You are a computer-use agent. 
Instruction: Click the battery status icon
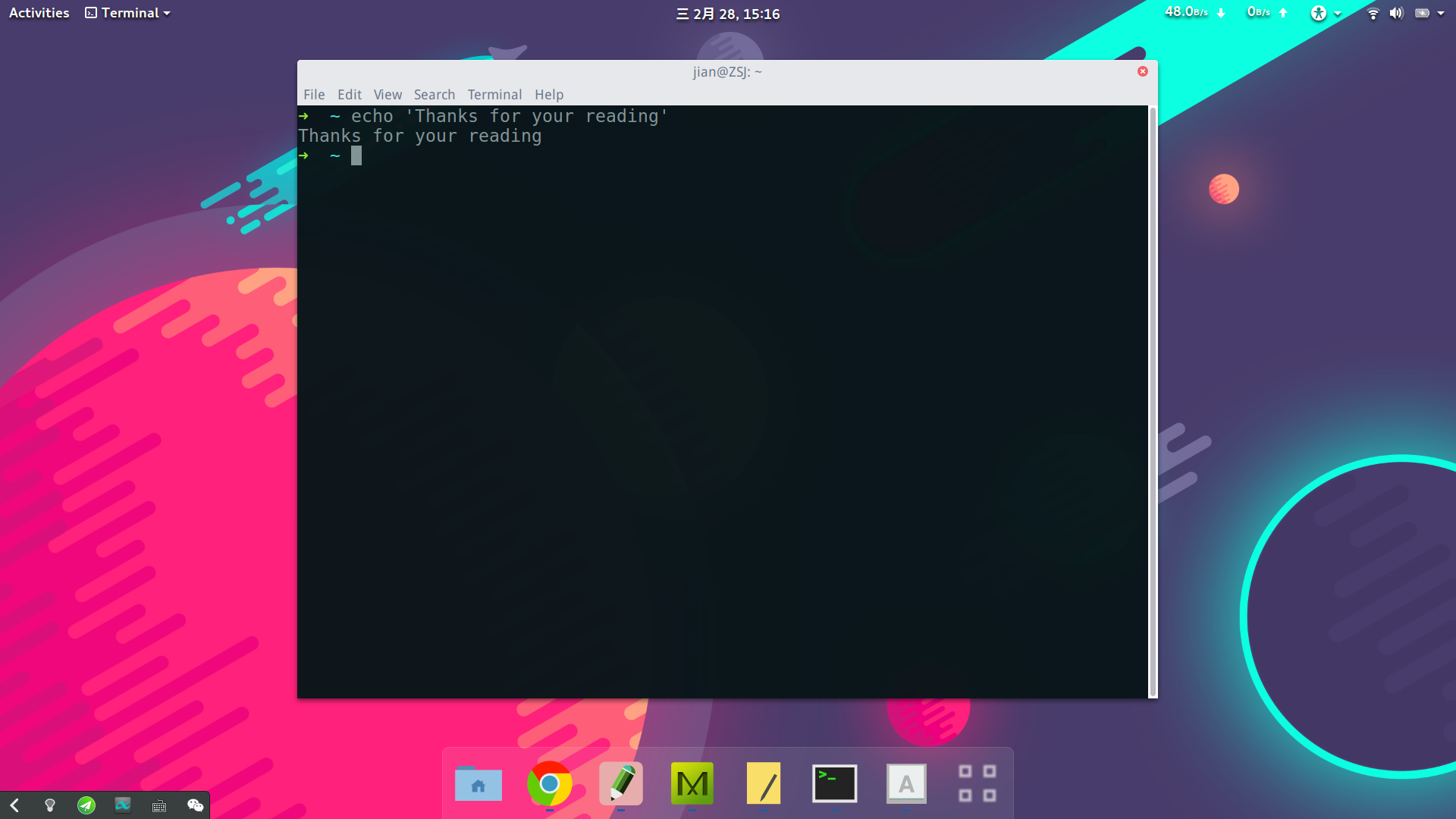[x=1422, y=13]
